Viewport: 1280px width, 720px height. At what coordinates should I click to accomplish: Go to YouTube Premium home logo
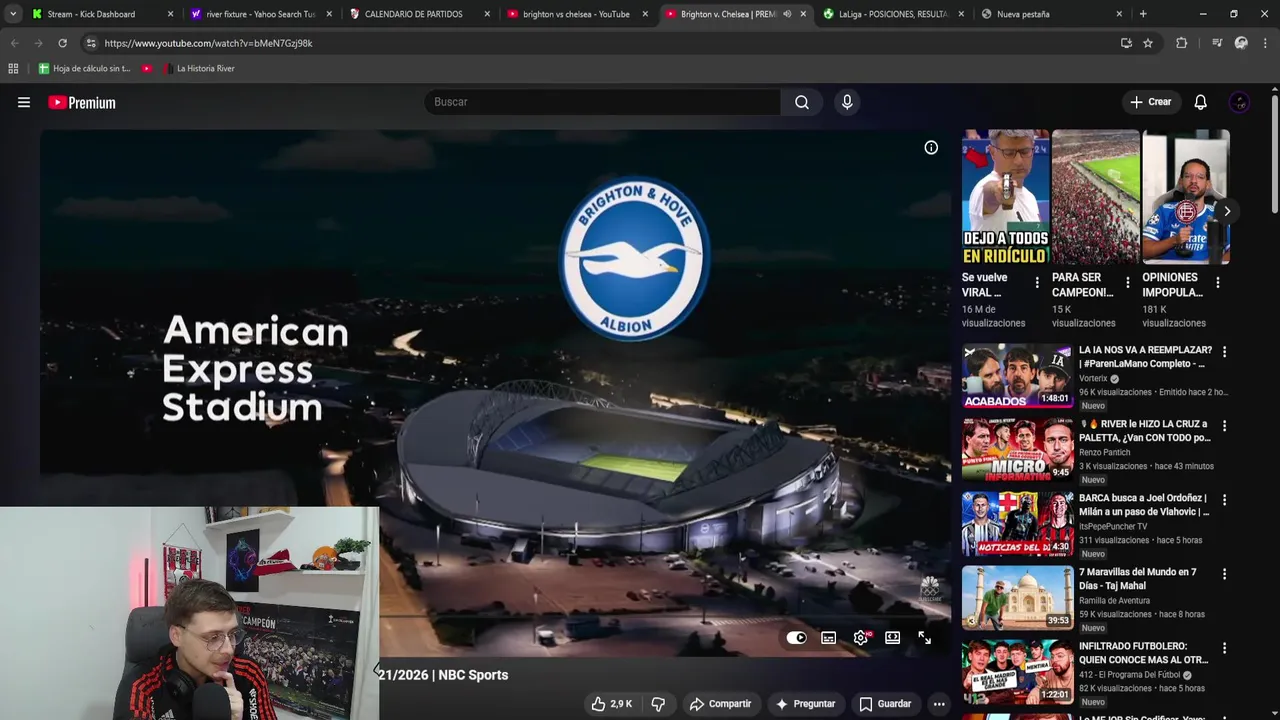point(82,102)
